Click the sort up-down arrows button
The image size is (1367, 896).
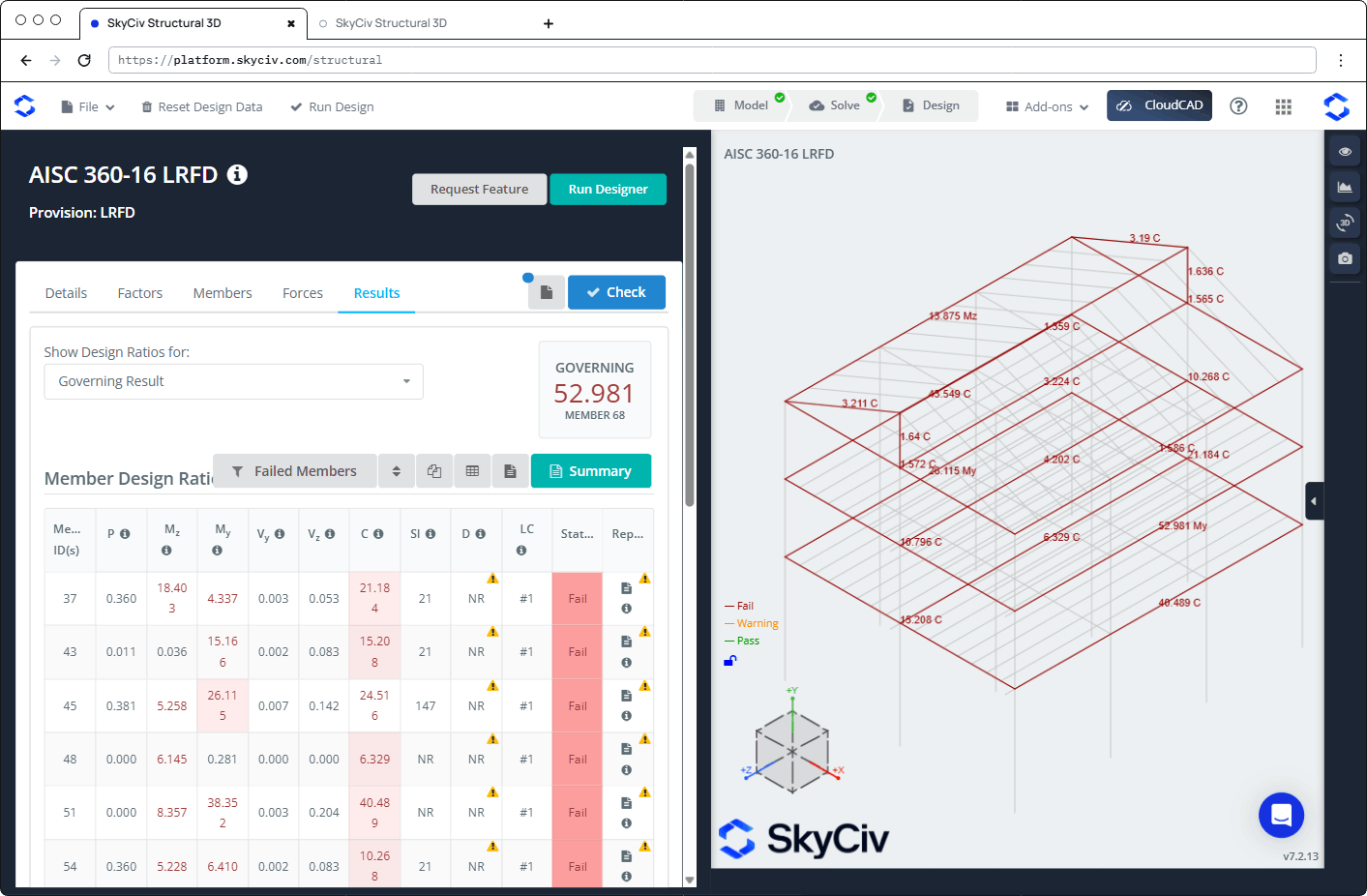click(397, 471)
